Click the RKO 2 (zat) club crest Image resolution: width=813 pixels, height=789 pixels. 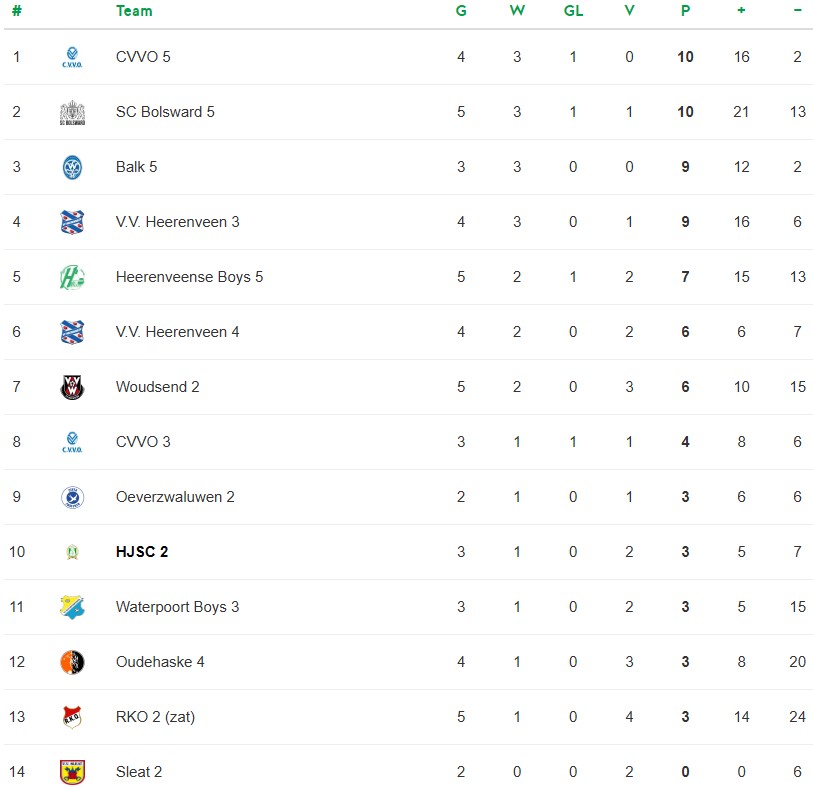point(72,717)
